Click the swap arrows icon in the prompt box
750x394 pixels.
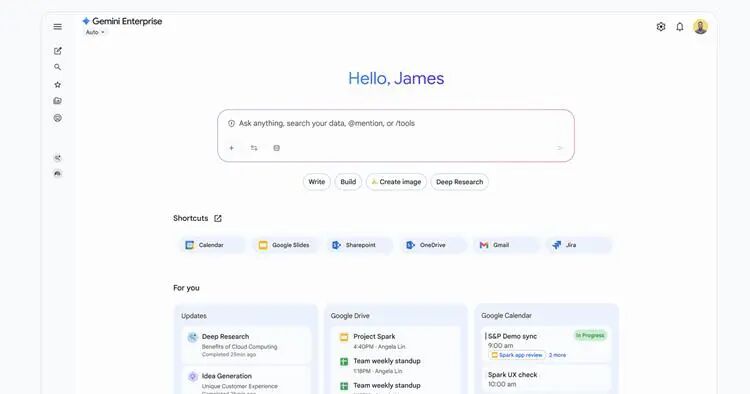pyautogui.click(x=254, y=148)
